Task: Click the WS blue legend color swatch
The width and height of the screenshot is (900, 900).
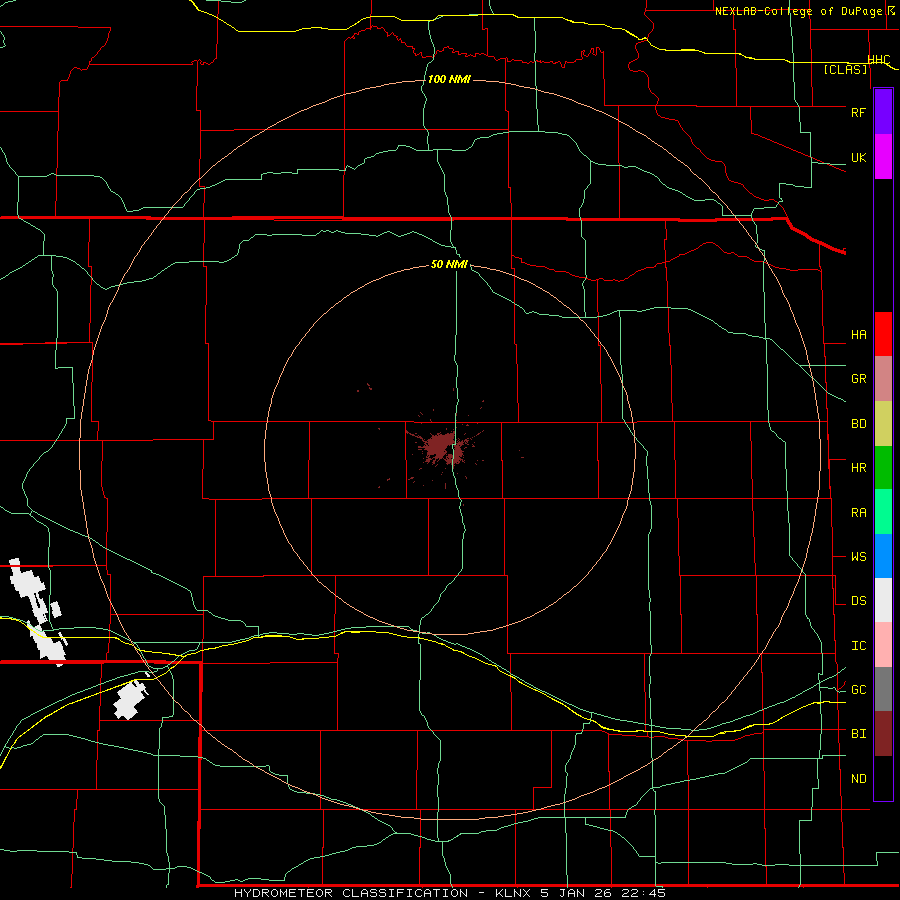Action: [883, 556]
